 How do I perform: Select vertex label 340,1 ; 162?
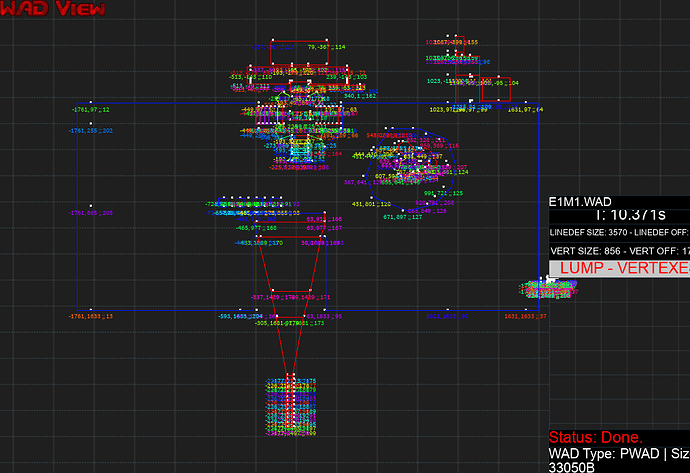click(360, 96)
